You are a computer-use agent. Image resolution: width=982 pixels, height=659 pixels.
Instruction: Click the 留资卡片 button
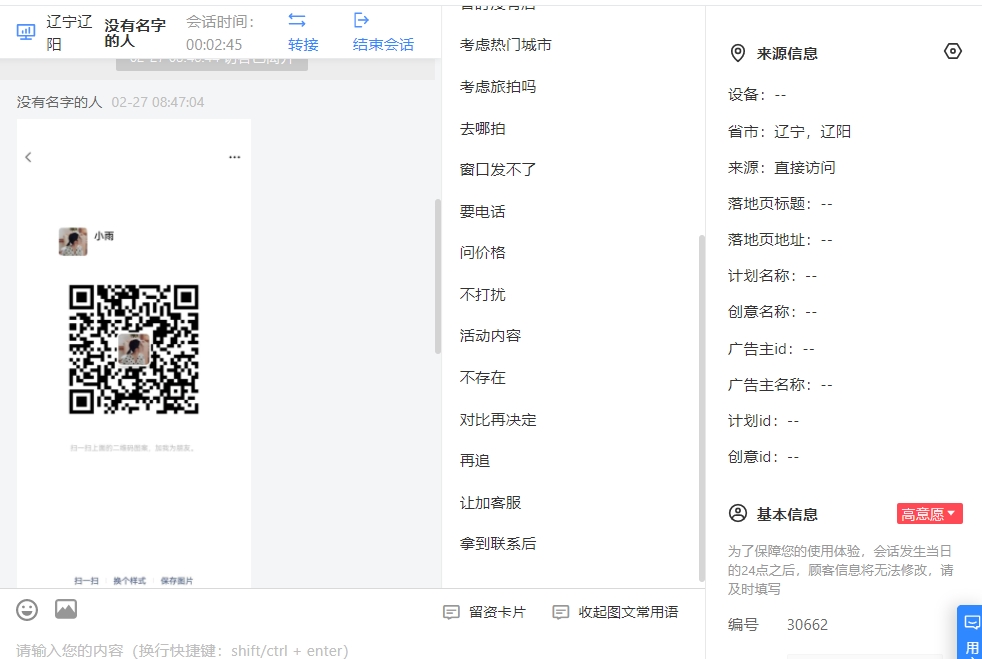coord(485,612)
